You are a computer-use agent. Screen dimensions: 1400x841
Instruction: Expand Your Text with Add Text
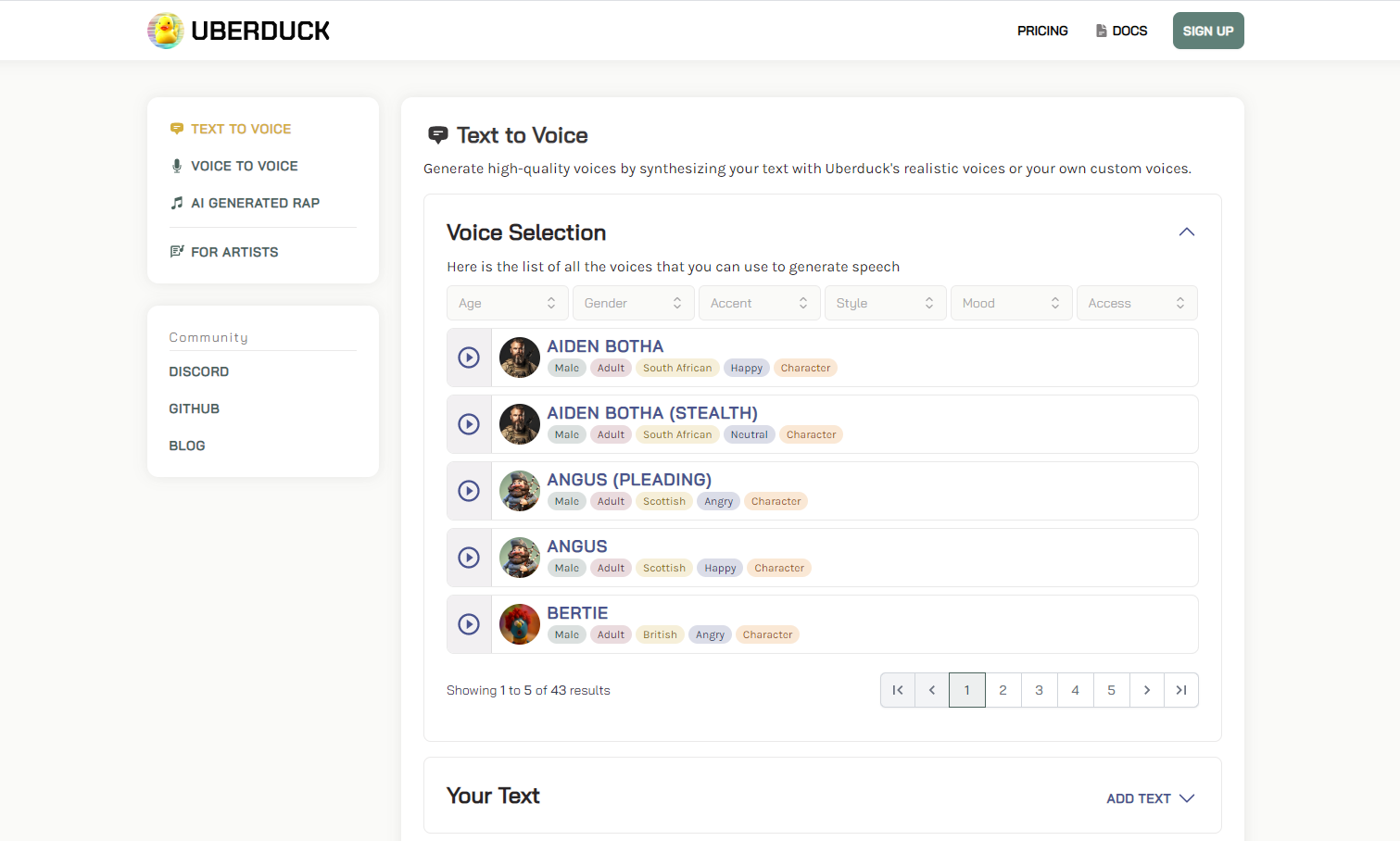point(1151,798)
